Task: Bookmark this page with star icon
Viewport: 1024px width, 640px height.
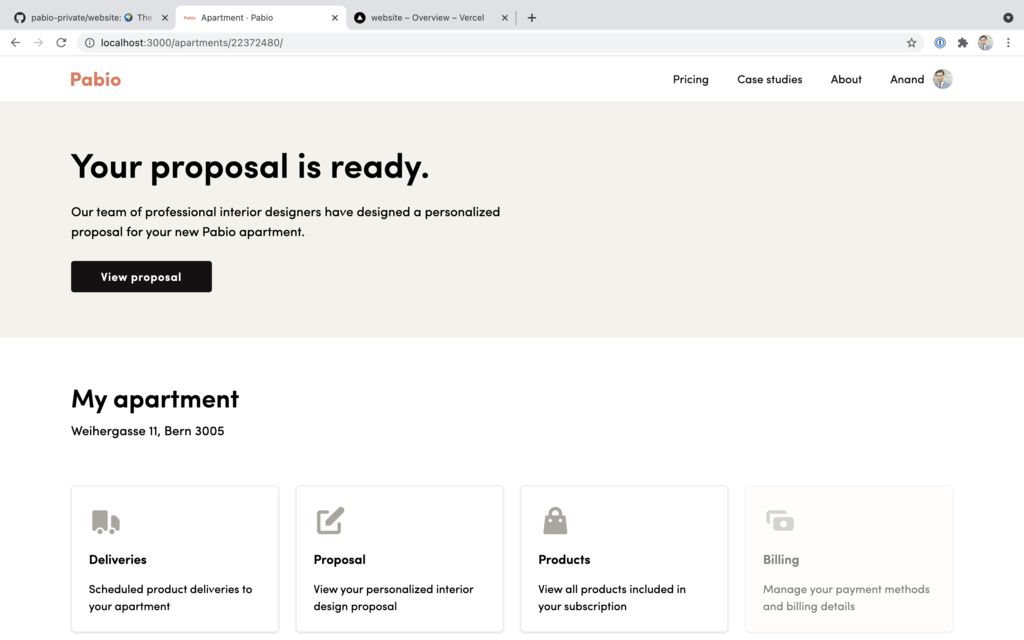Action: [911, 42]
